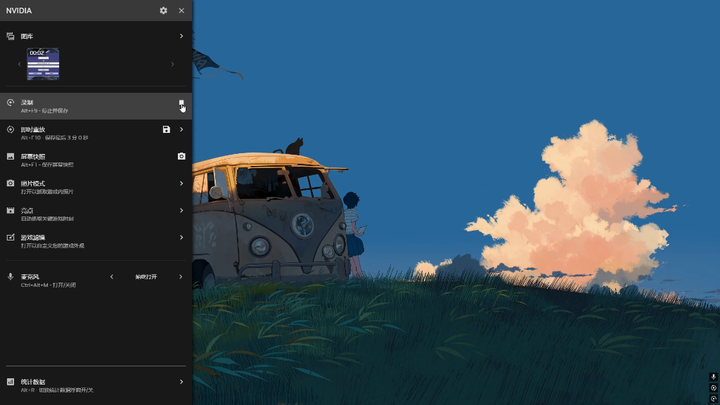The height and width of the screenshot is (405, 720).
Task: Click the microphone status indicator bottom-right
Action: tap(714, 377)
